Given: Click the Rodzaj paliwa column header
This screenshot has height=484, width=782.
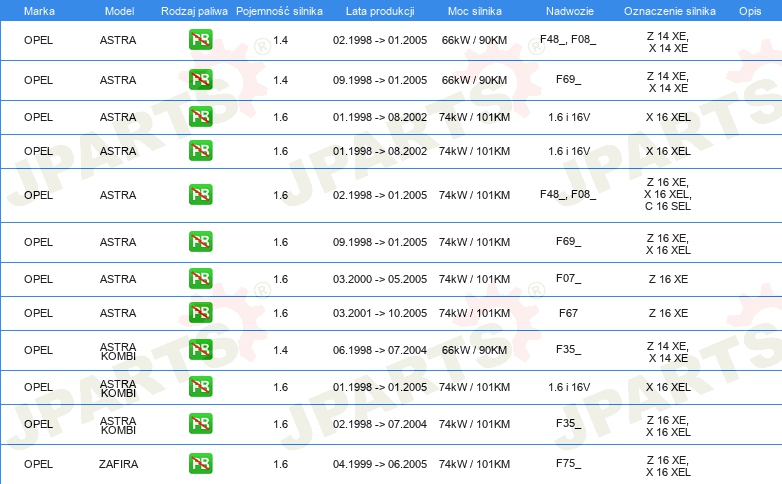Looking at the screenshot, I should point(194,11).
